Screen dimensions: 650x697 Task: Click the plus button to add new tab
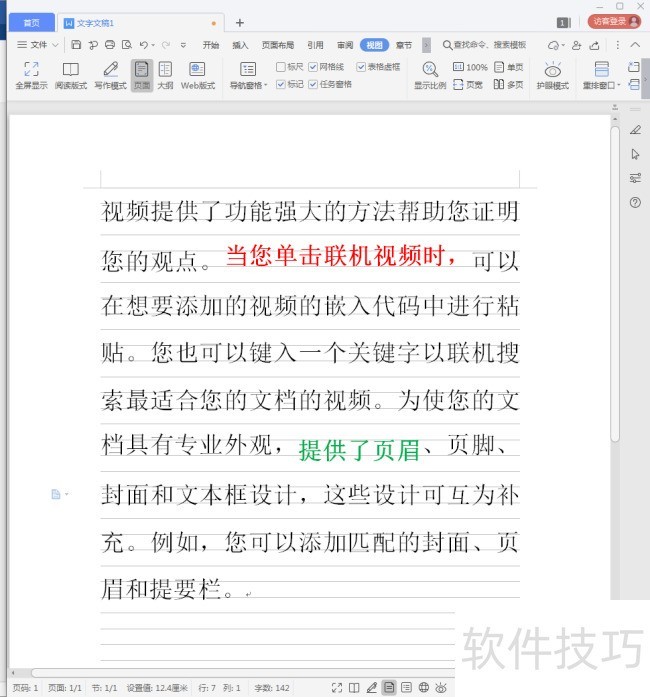click(x=240, y=23)
